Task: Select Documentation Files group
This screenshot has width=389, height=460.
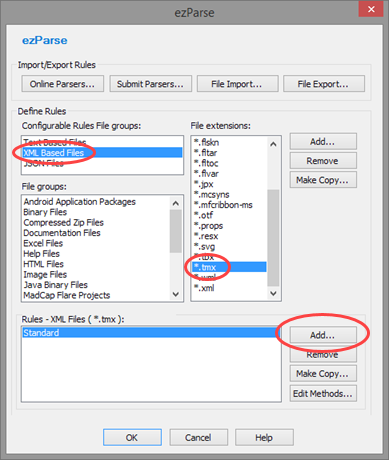Action: (96, 233)
